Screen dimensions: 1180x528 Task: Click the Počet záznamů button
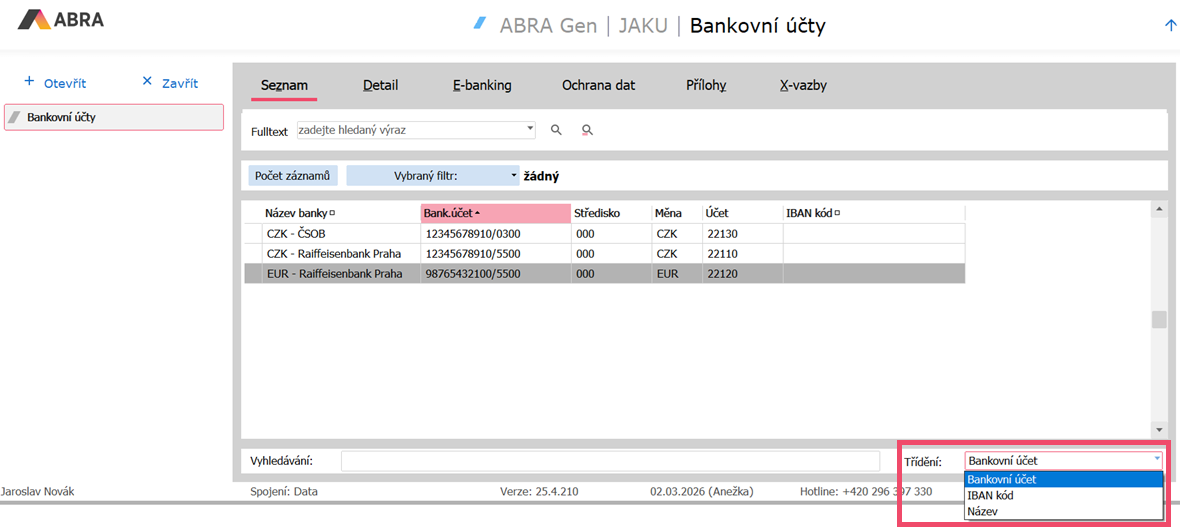(293, 175)
